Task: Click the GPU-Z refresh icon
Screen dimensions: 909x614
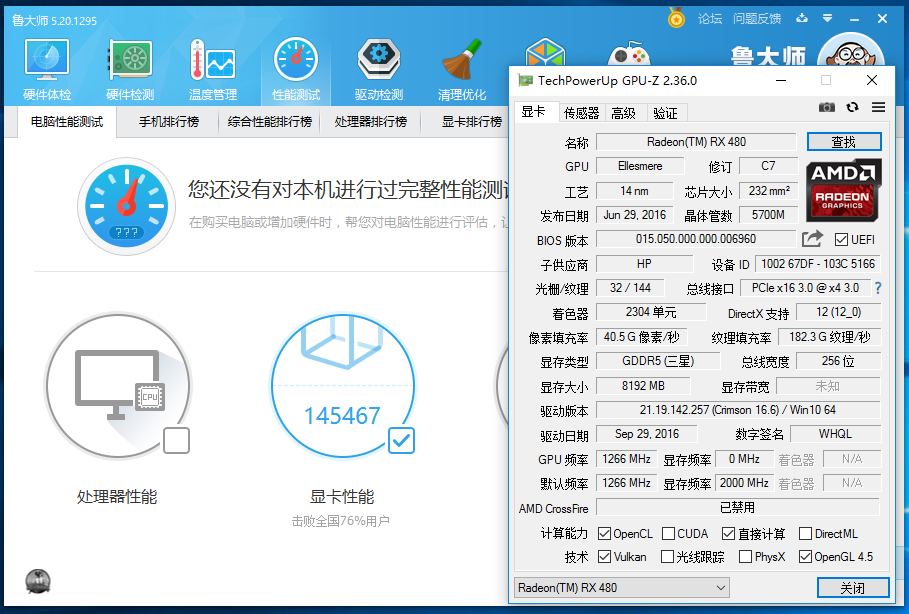Action: point(852,107)
